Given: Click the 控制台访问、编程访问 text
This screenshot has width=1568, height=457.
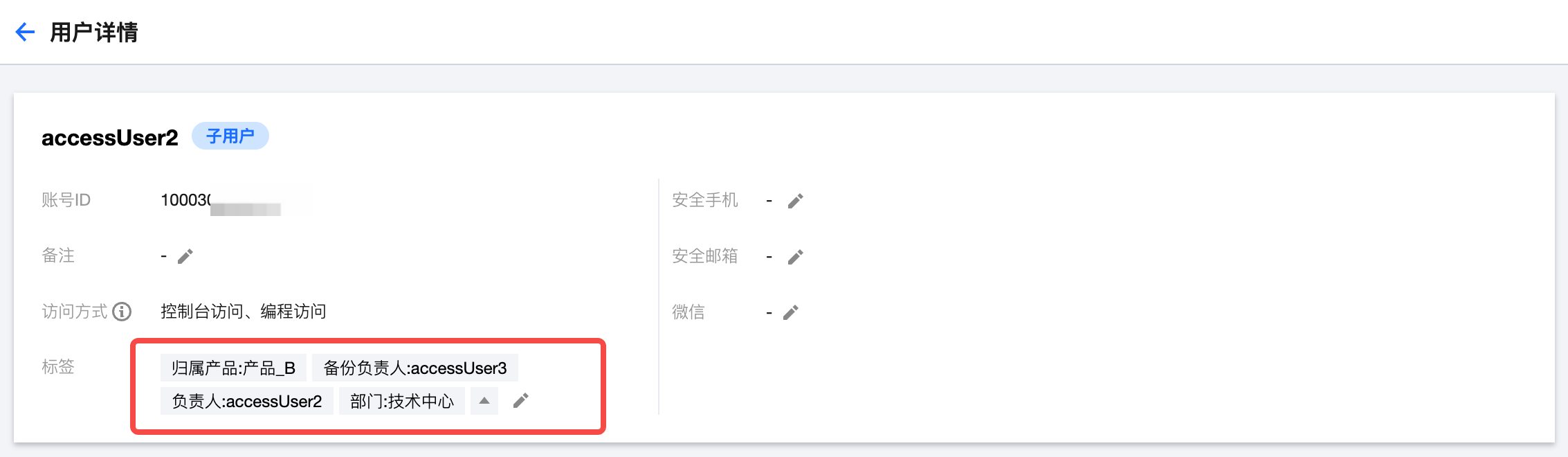Looking at the screenshot, I should click(243, 312).
